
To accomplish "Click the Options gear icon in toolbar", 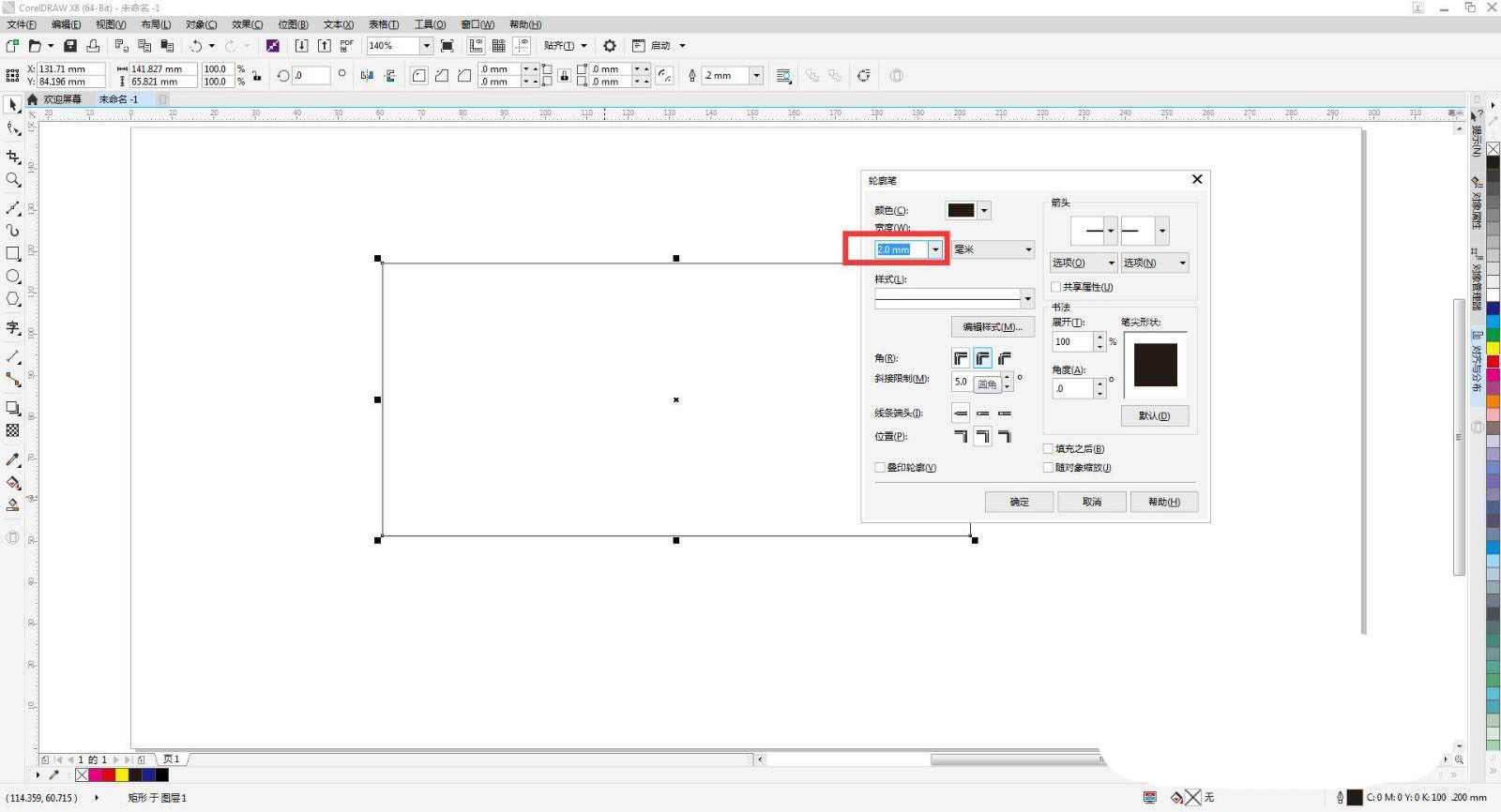I will point(610,45).
